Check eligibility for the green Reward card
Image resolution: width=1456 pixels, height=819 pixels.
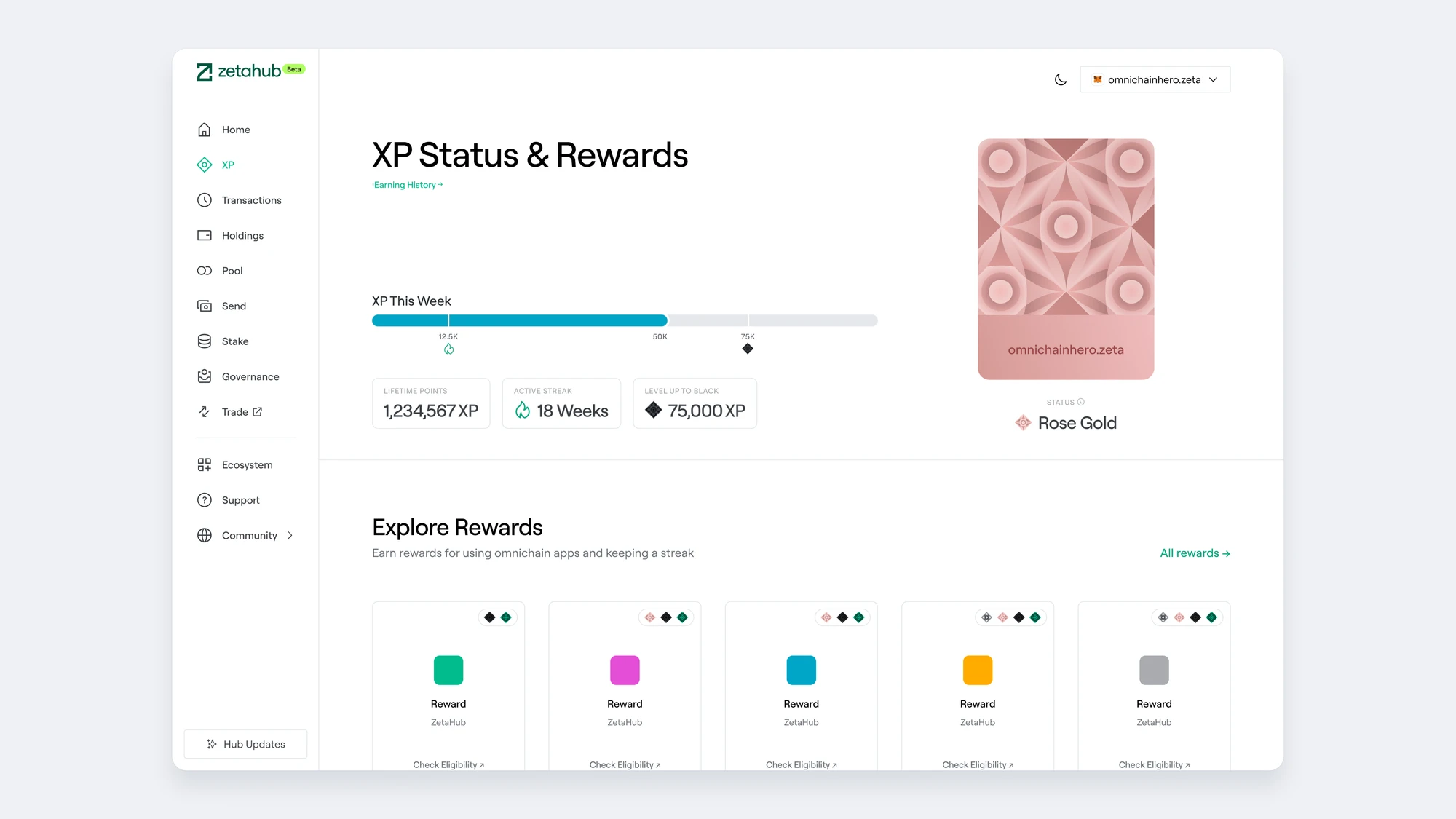tap(448, 765)
